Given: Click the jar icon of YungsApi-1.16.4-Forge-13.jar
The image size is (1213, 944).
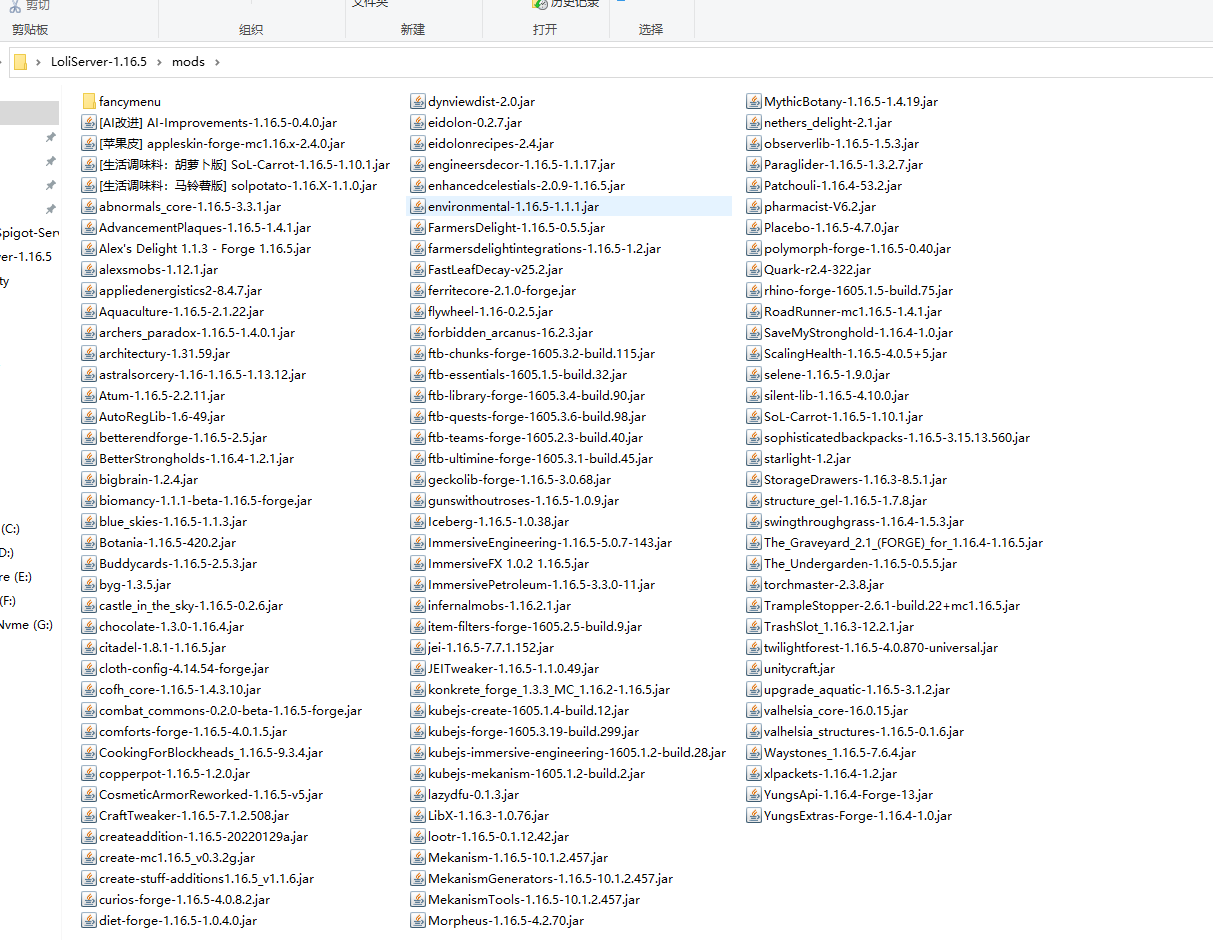Looking at the screenshot, I should pos(755,794).
